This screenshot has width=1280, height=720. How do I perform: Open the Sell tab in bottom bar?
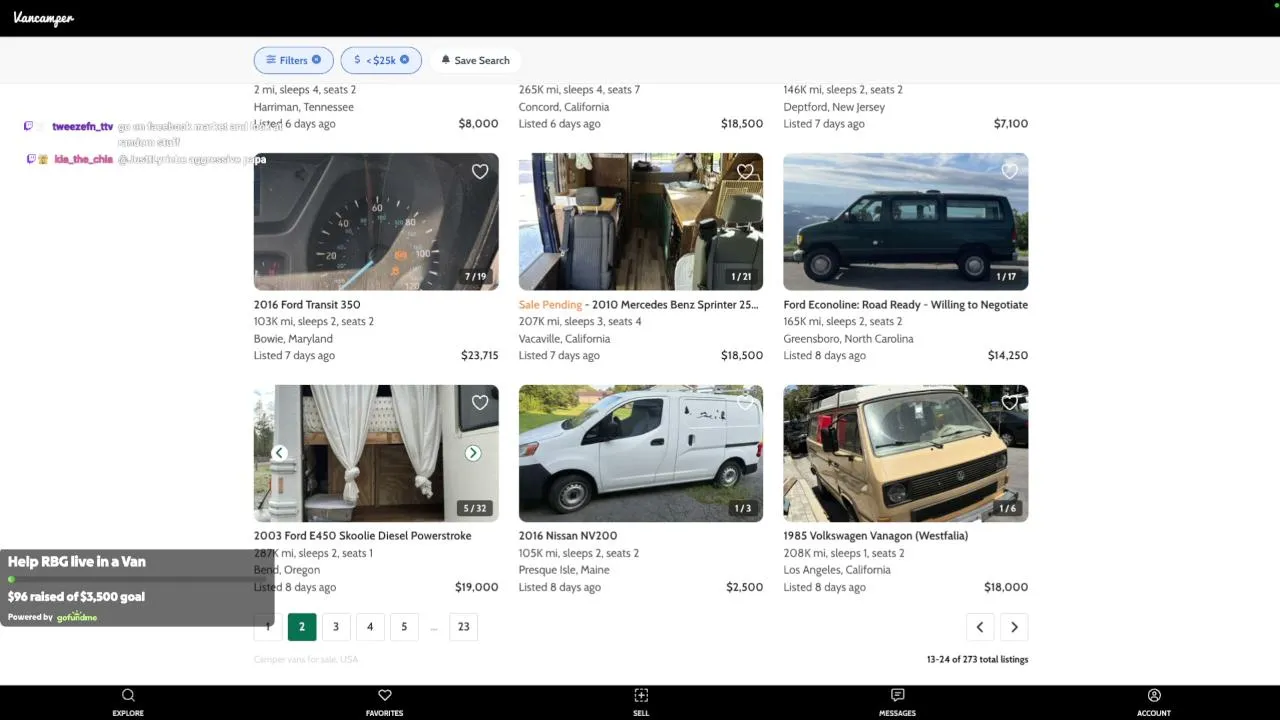(641, 702)
